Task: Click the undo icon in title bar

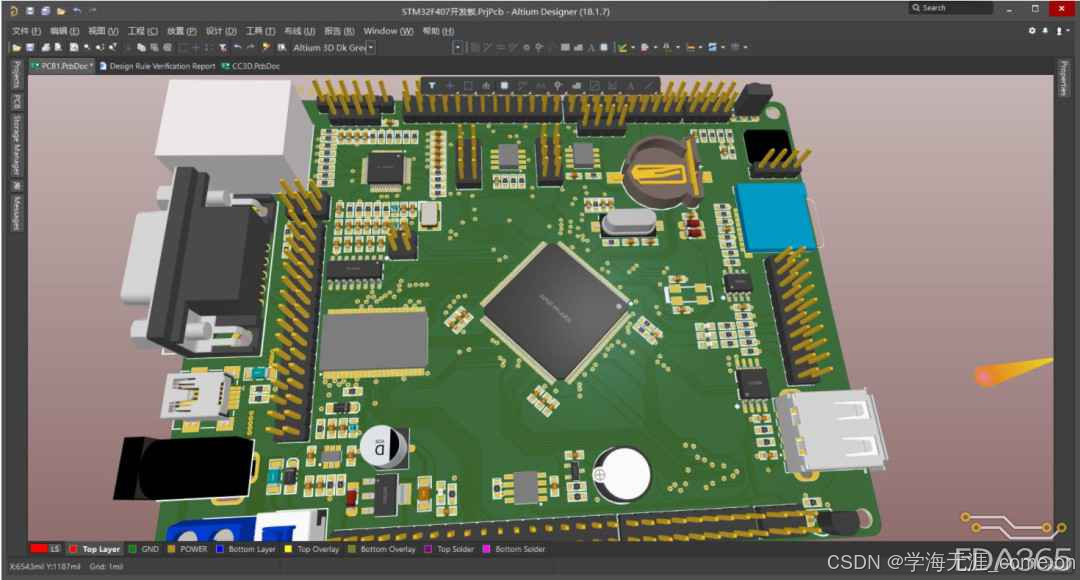Action: [x=77, y=11]
